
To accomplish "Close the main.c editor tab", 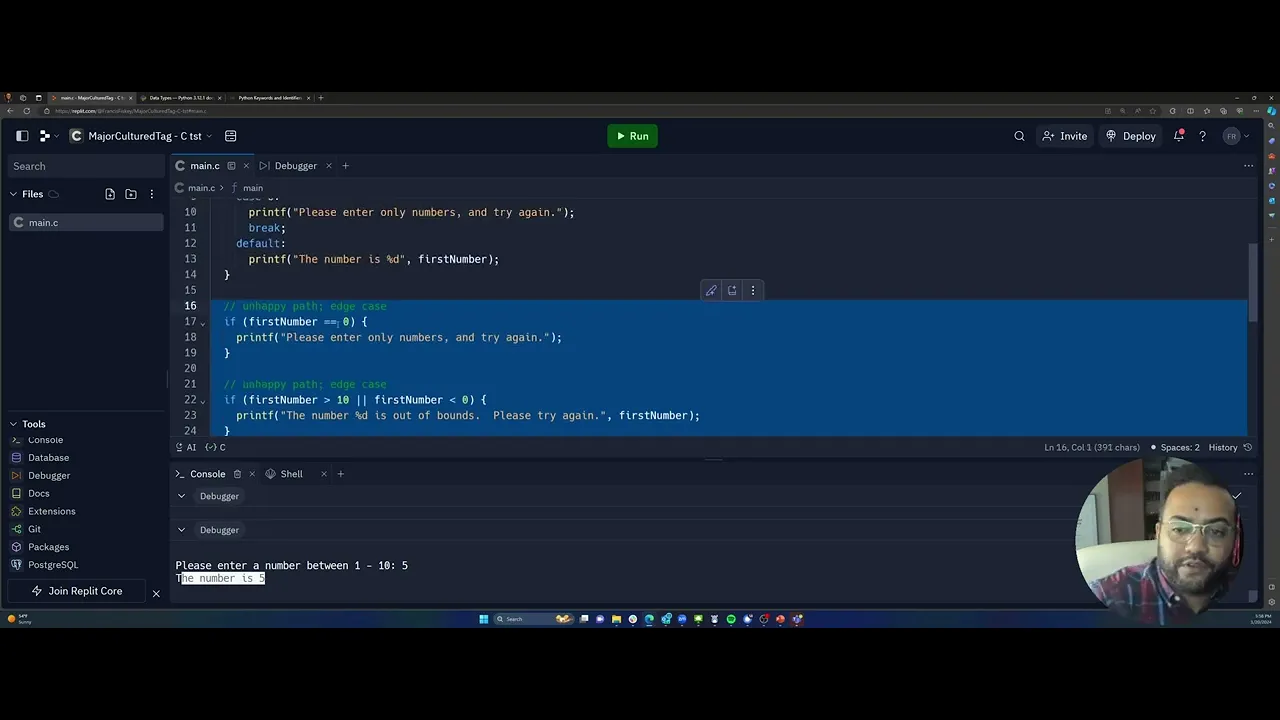I will tap(245, 166).
